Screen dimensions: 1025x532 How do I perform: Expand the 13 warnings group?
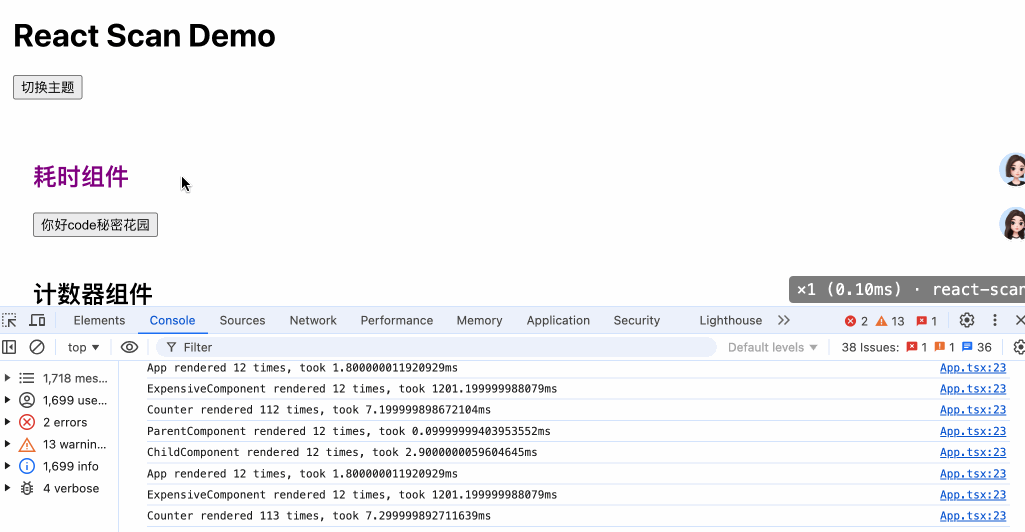coord(7,444)
